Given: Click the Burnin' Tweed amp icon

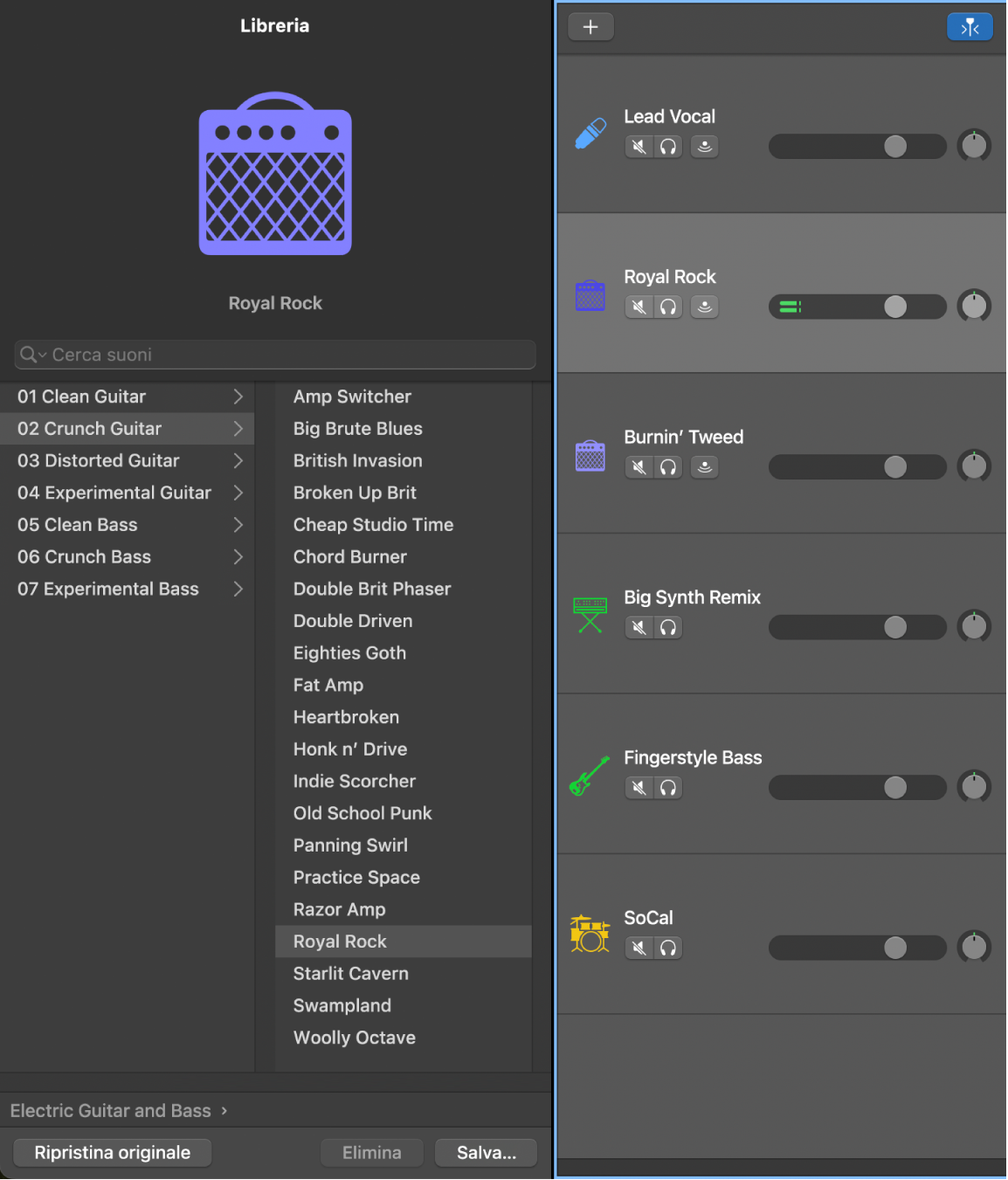Looking at the screenshot, I should point(590,455).
